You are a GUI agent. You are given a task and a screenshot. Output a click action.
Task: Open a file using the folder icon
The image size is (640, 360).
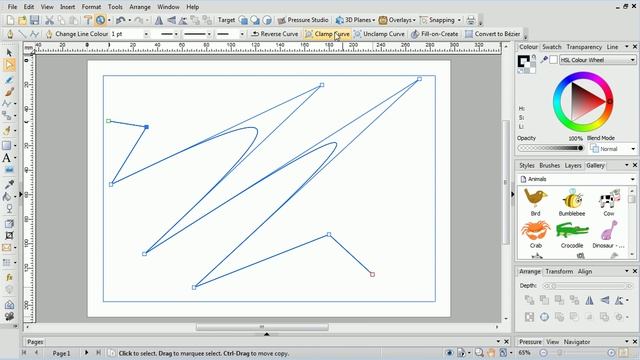coord(22,20)
